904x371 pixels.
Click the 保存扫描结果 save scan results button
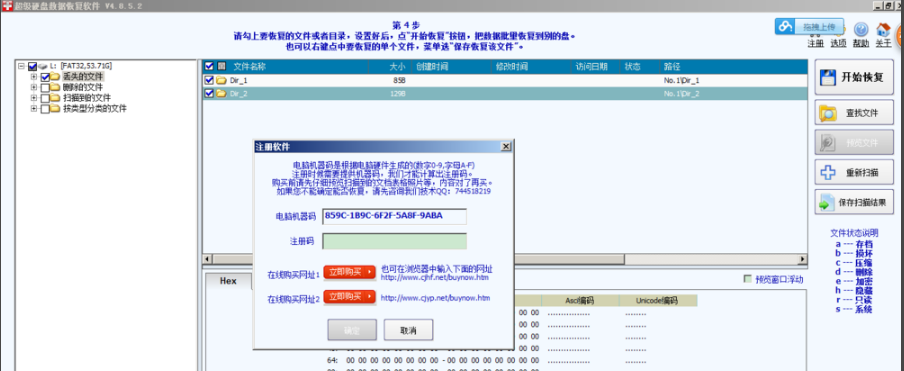854,202
